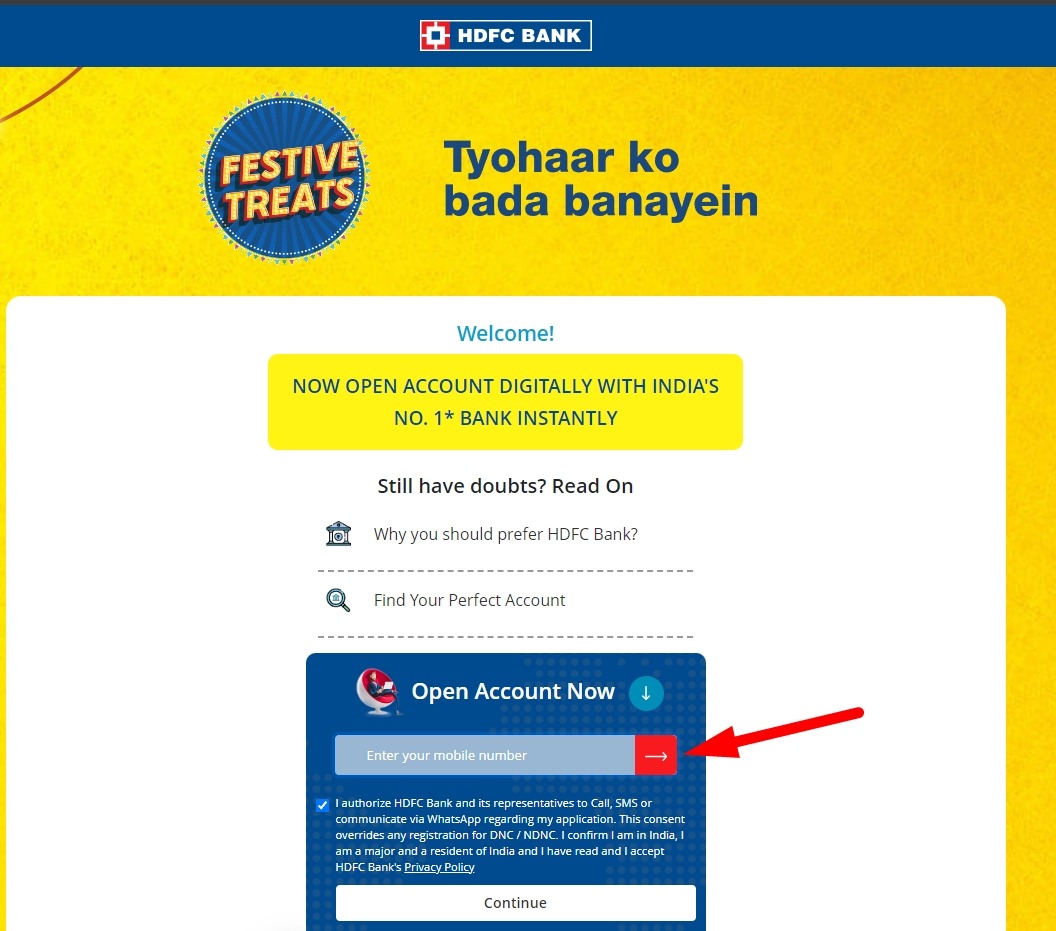Click the Welcome! heading text
Image resolution: width=1056 pixels, height=931 pixels.
[x=505, y=333]
